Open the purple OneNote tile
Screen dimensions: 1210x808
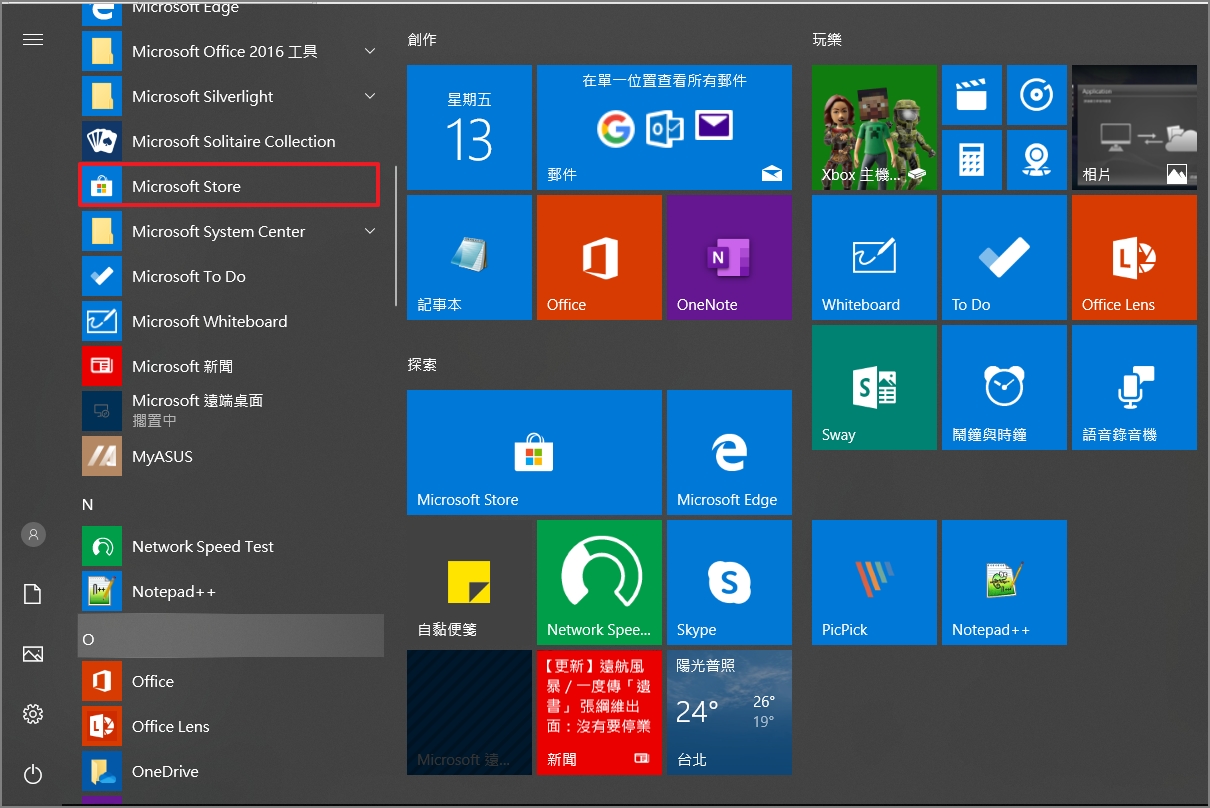pyautogui.click(x=729, y=257)
